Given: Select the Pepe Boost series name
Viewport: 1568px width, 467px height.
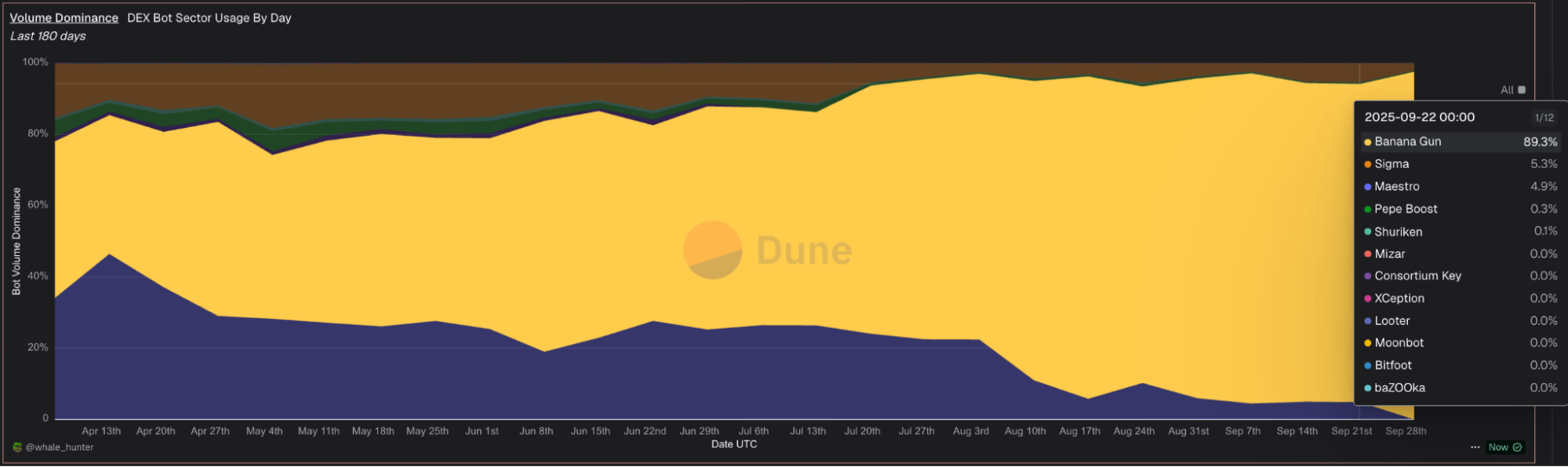Looking at the screenshot, I should pos(1406,210).
